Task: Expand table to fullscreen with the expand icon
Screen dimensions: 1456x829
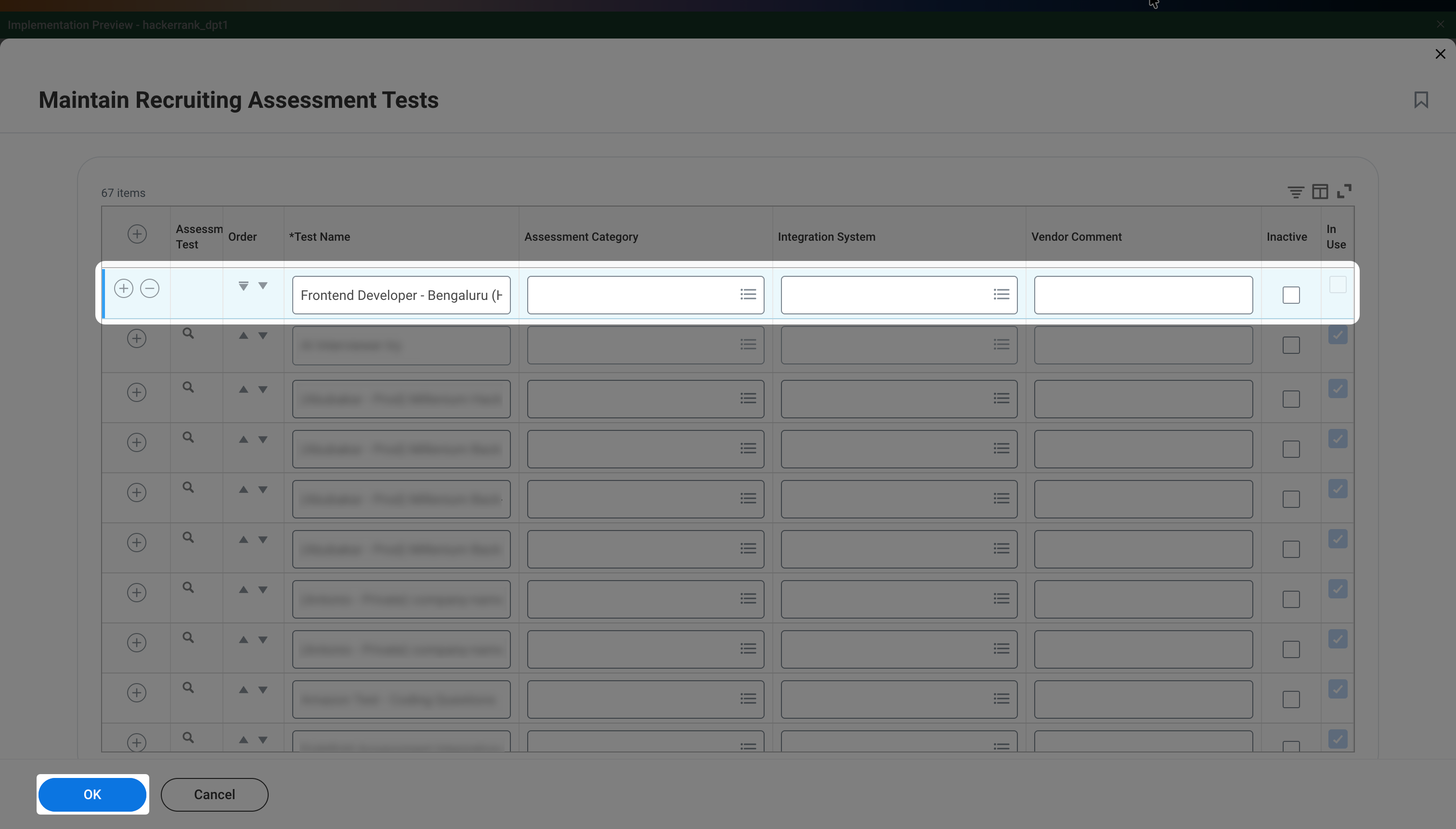Action: click(1344, 191)
